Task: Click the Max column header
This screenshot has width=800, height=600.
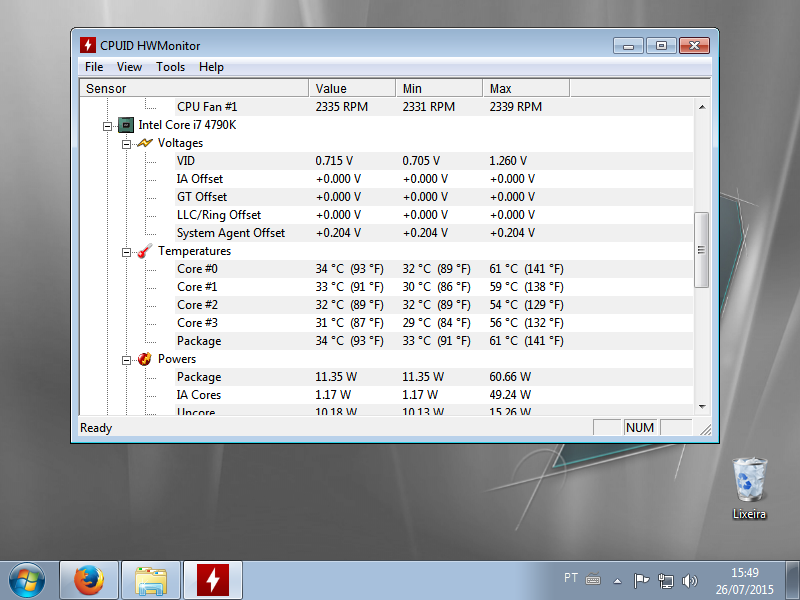Action: 526,88
